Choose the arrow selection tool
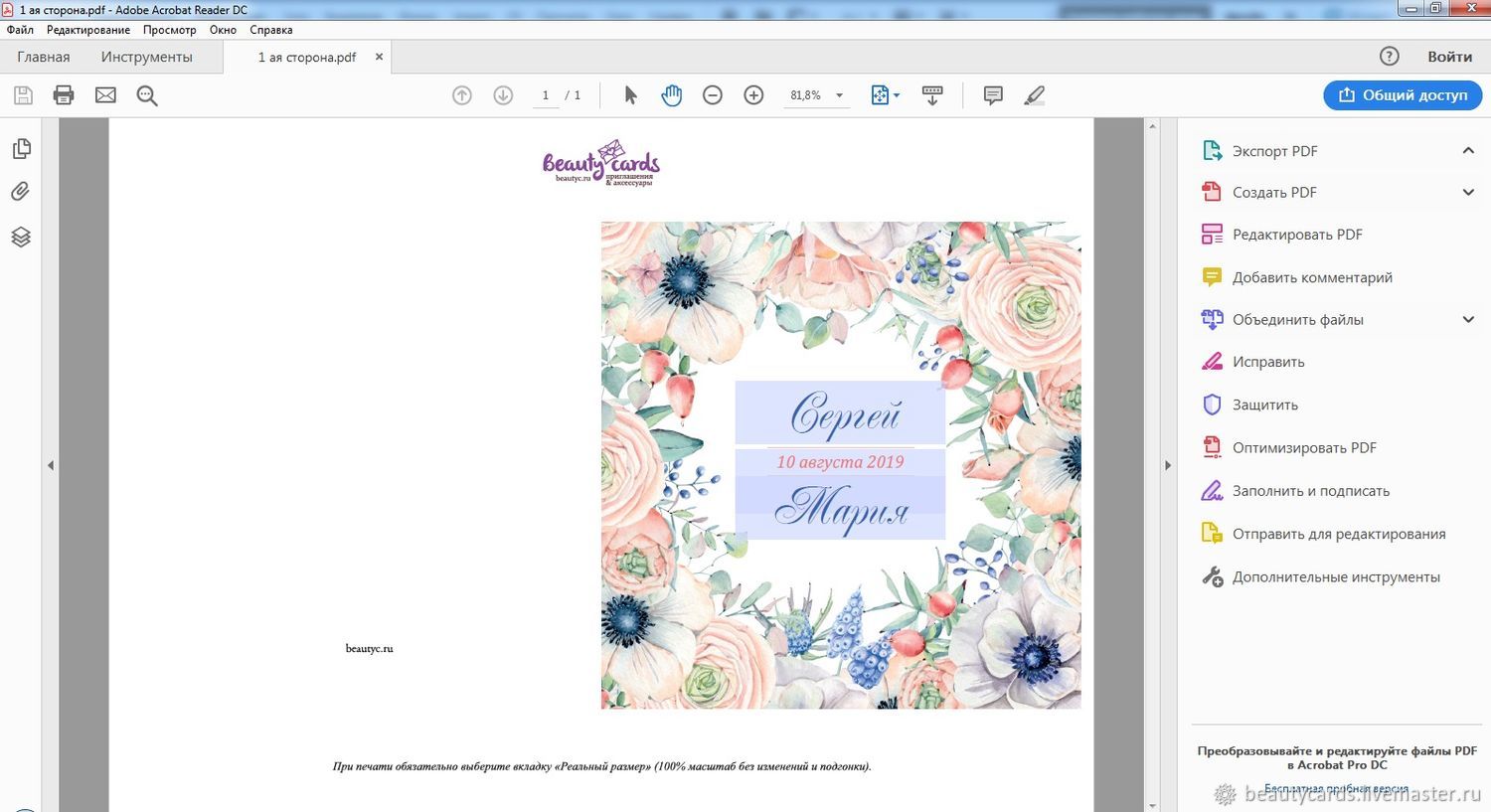This screenshot has width=1491, height=812. click(630, 95)
